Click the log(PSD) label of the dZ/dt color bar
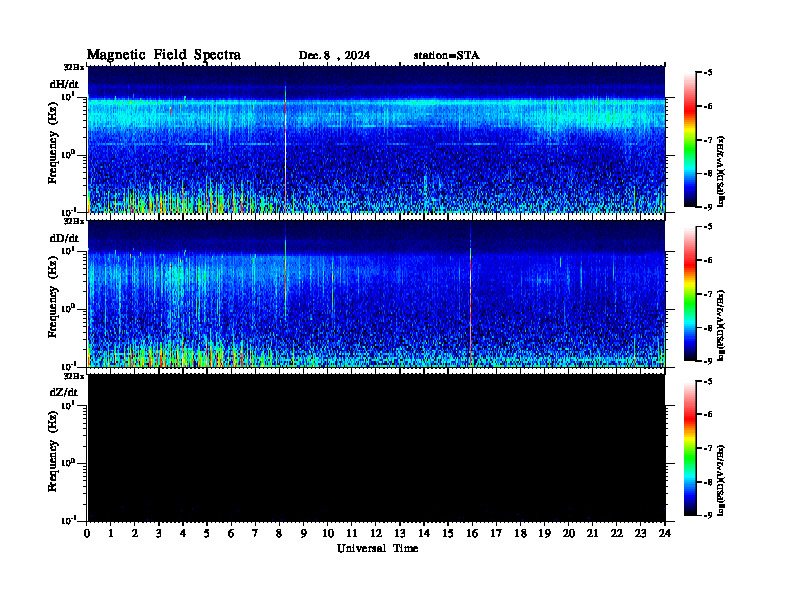 (x=722, y=480)
